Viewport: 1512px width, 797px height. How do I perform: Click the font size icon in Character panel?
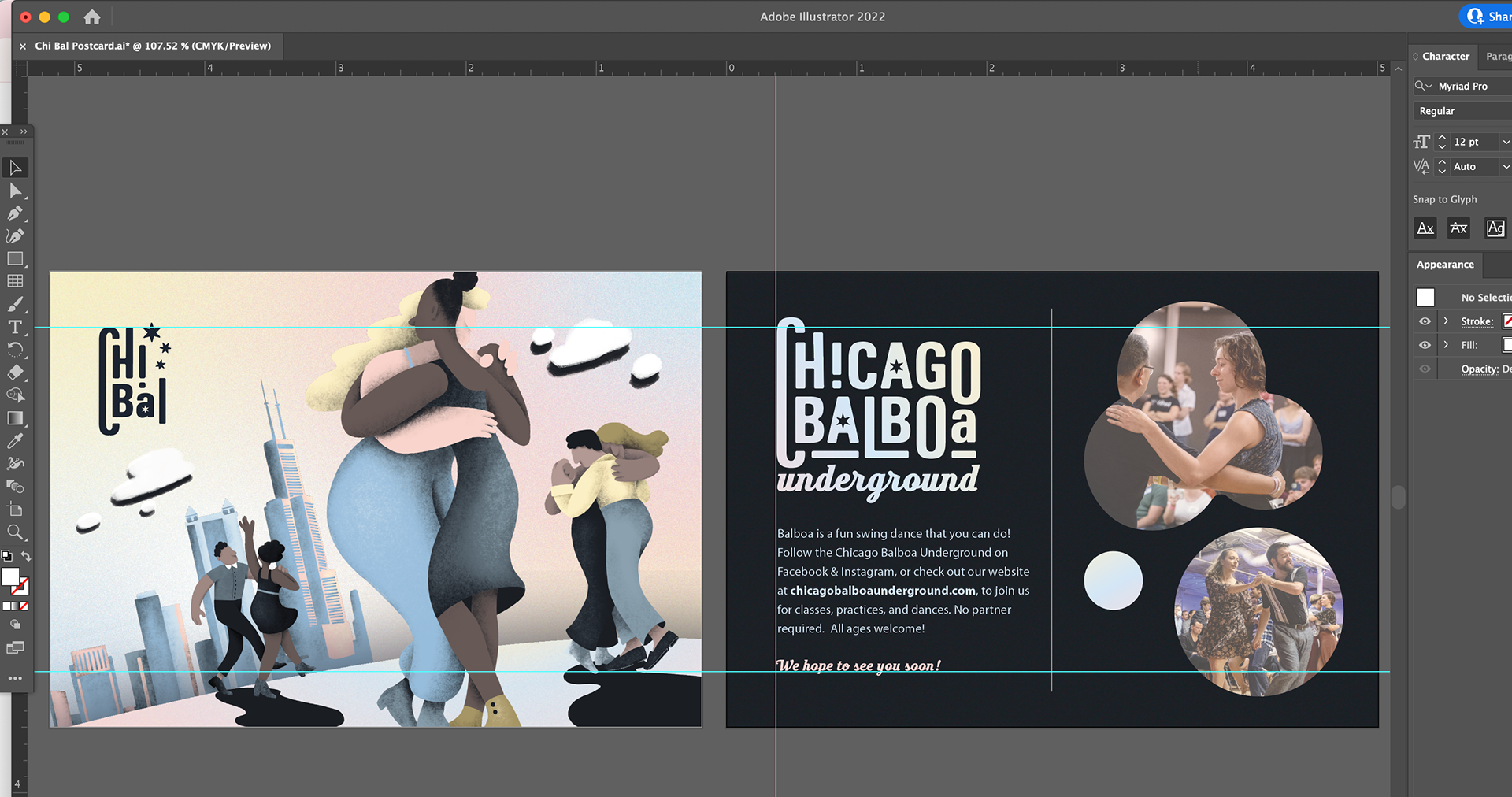tap(1421, 142)
